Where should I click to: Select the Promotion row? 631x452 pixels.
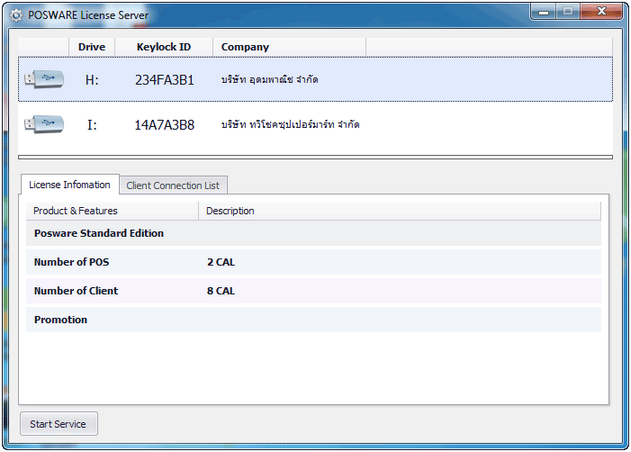pos(61,320)
